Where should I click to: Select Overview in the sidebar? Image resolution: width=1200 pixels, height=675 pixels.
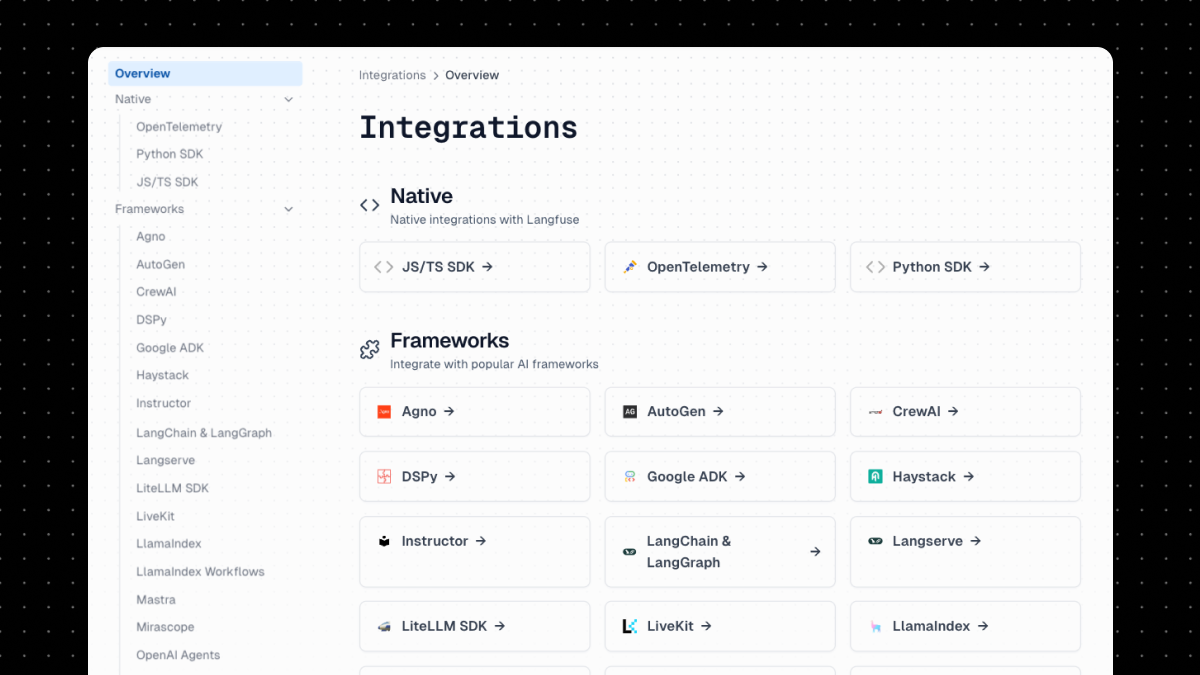[x=142, y=73]
